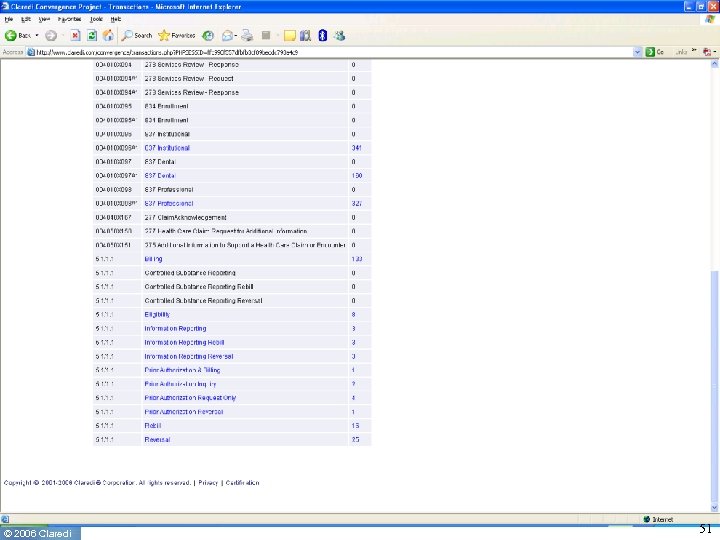Click the yellow note toolbar icon

click(x=289, y=35)
